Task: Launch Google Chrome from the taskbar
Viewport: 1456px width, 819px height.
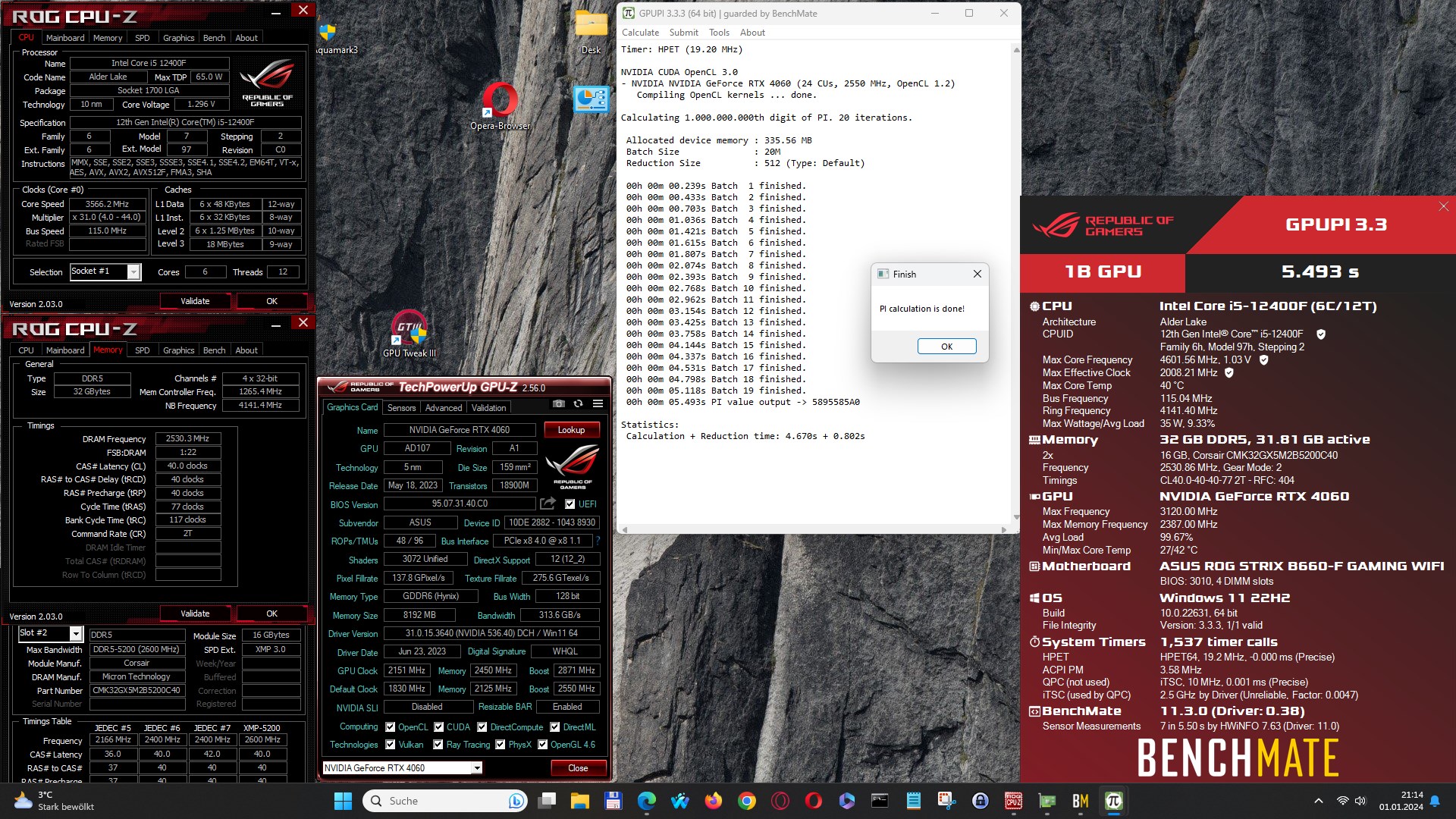Action: [747, 801]
